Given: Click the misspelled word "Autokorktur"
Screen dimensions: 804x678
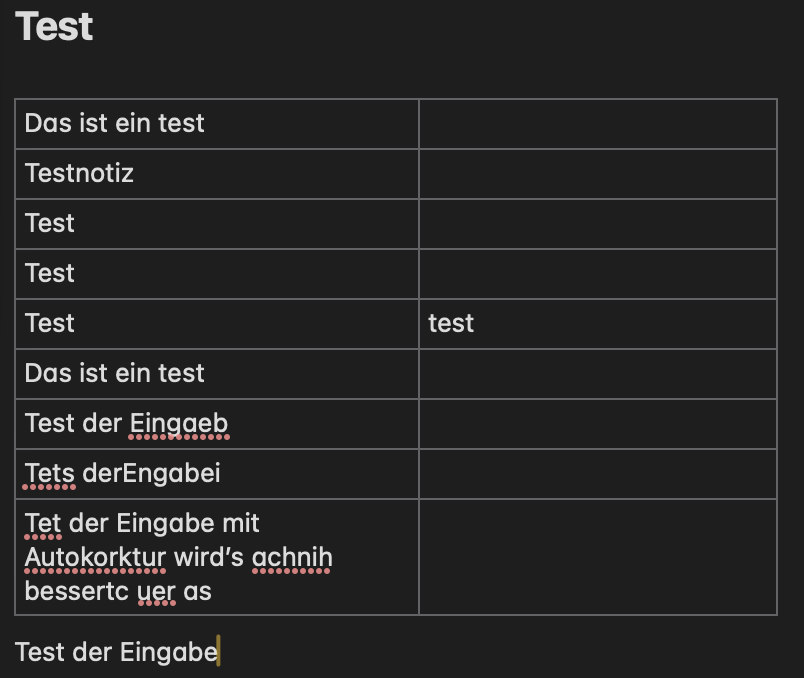Looking at the screenshot, I should coord(96,556).
